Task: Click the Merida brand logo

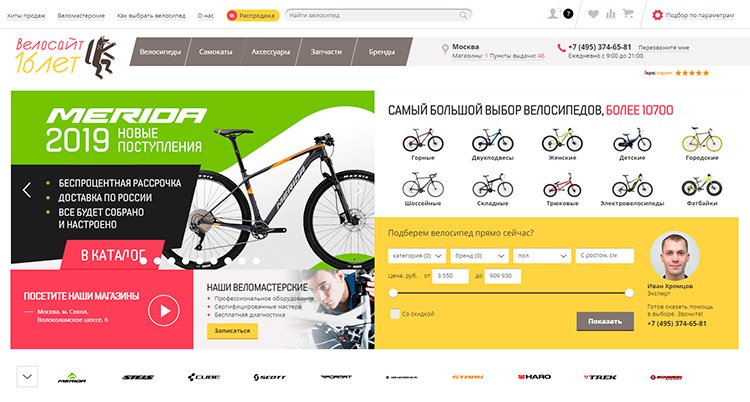Action: click(72, 377)
